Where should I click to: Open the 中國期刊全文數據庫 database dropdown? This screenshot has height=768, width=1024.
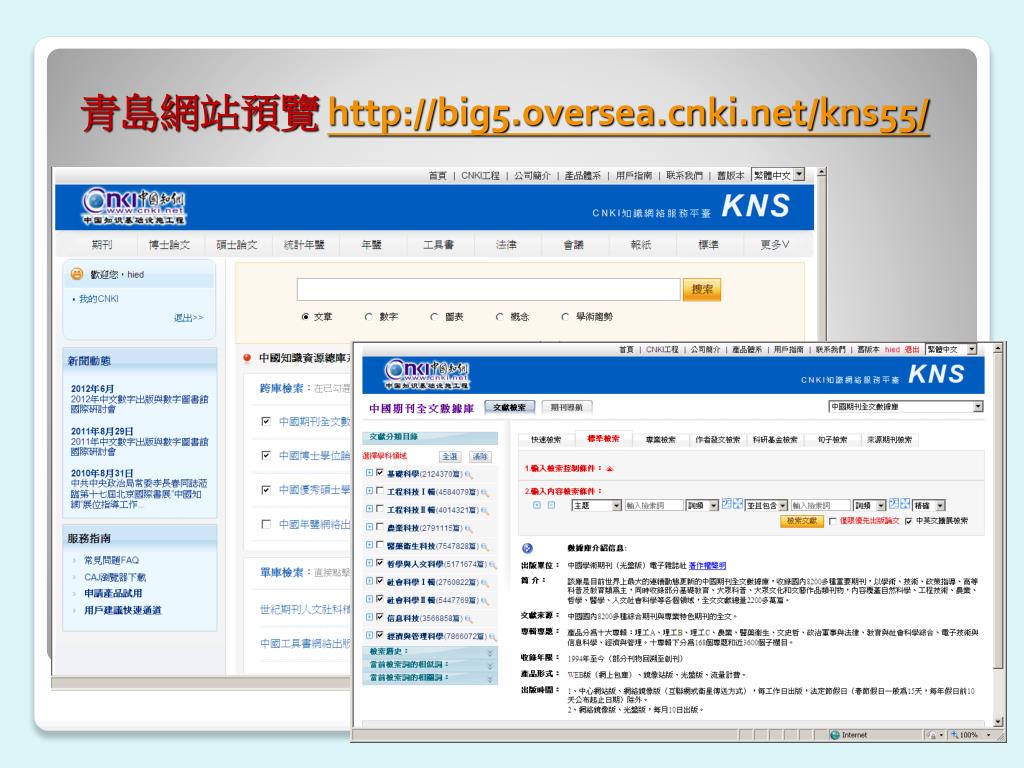coord(977,407)
